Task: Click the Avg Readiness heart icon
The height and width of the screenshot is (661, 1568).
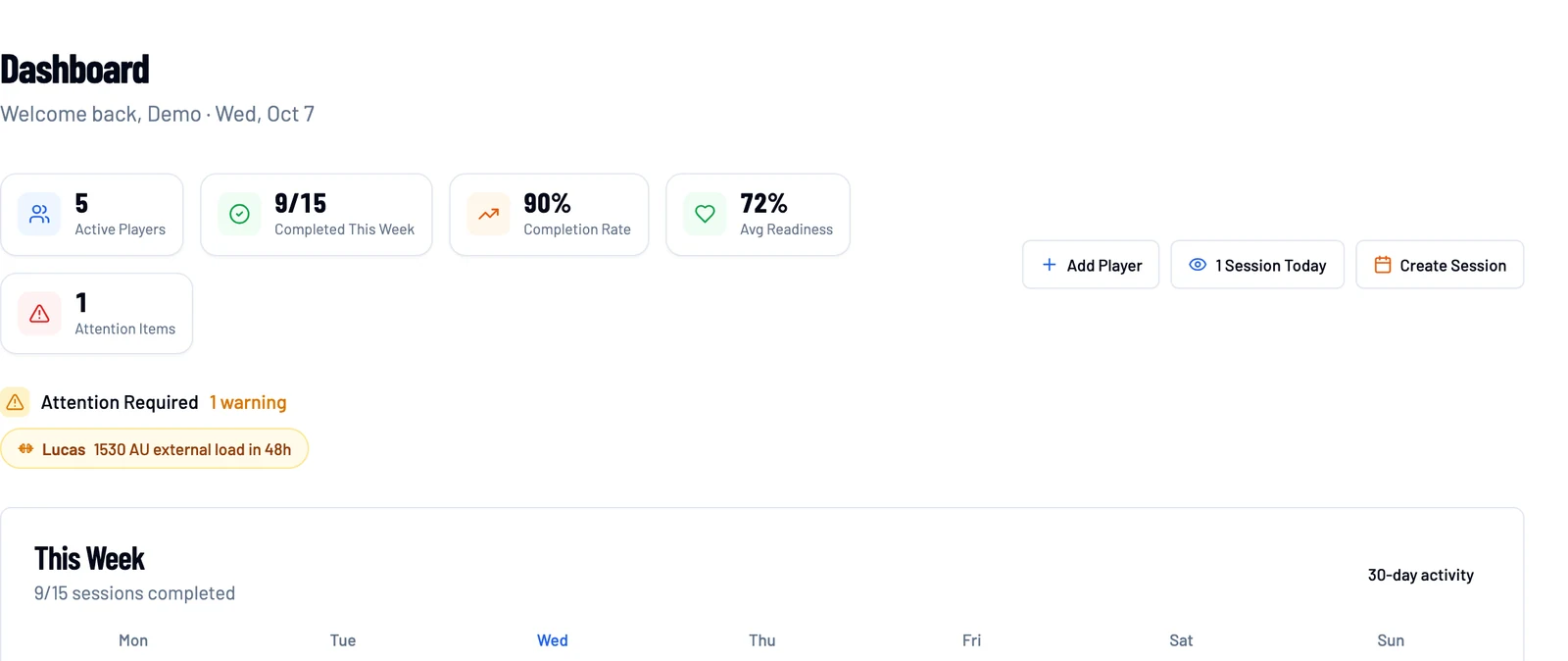Action: (705, 214)
